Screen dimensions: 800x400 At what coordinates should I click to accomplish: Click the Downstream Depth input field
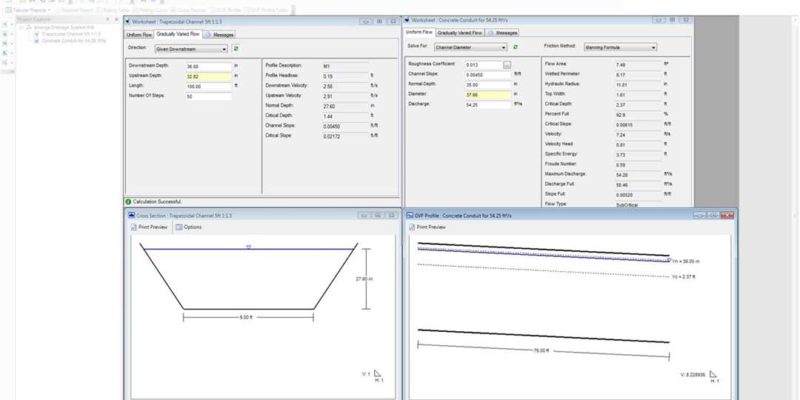[x=206, y=65]
